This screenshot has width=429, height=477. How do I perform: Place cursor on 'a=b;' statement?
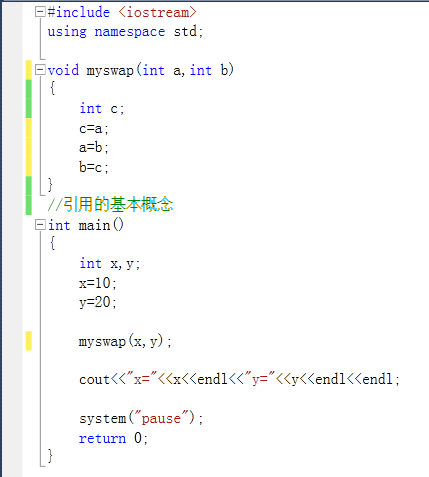click(x=94, y=147)
